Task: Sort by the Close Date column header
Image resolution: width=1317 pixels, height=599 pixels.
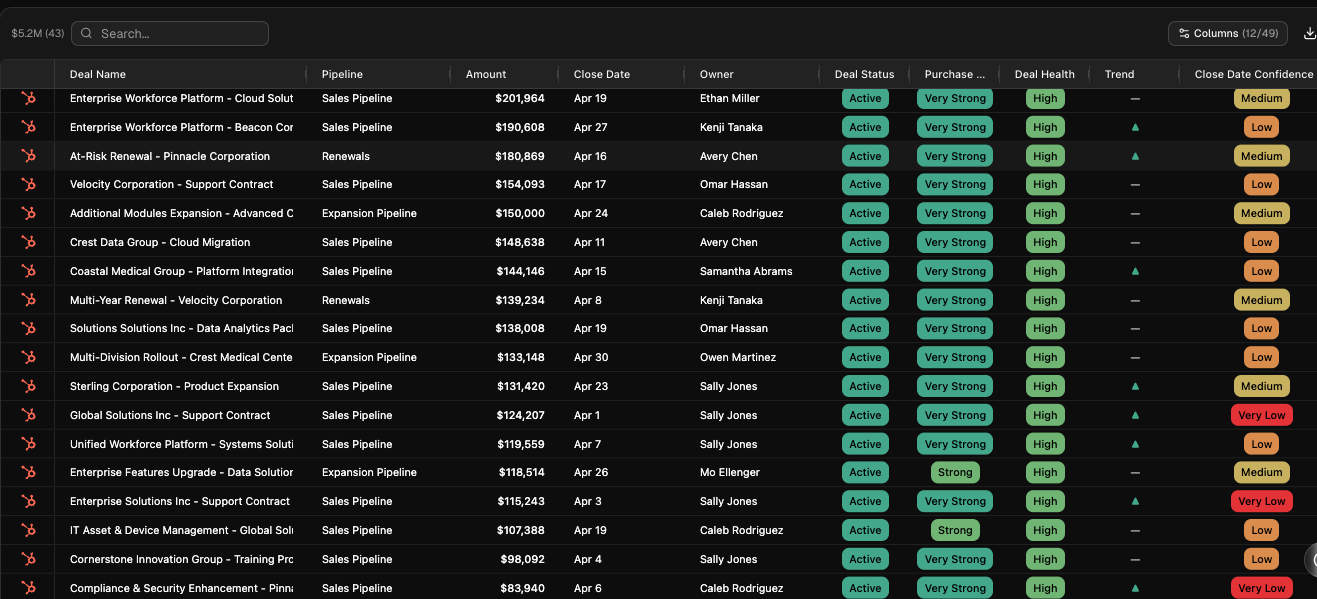Action: 601,74
